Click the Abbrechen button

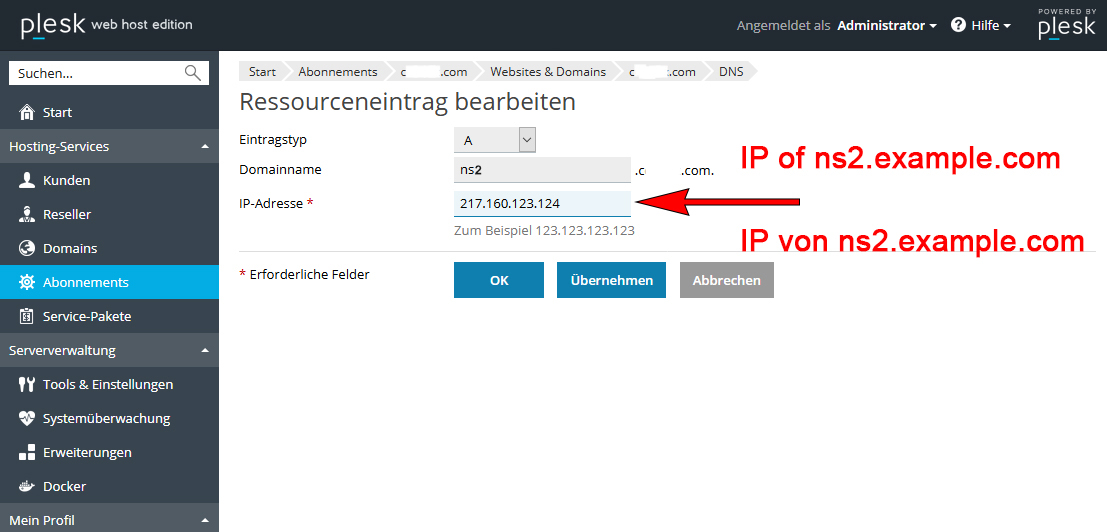click(726, 280)
